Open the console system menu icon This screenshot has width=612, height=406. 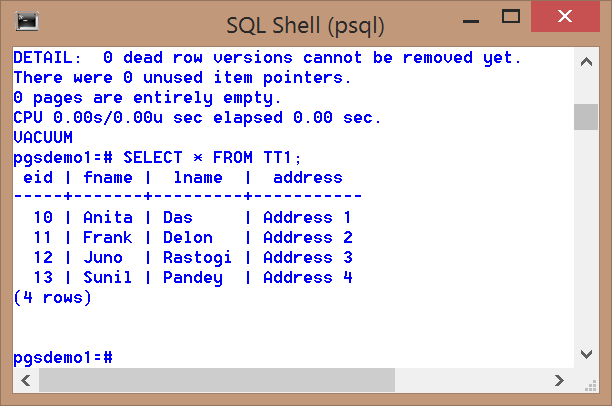point(28,20)
